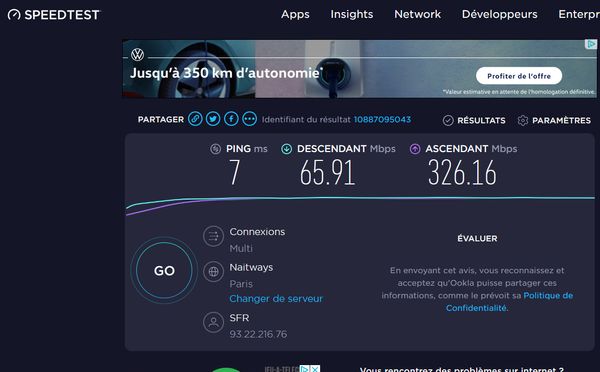Click the Paris server location text
Screen dimensions: 600x372
pyautogui.click(x=241, y=284)
